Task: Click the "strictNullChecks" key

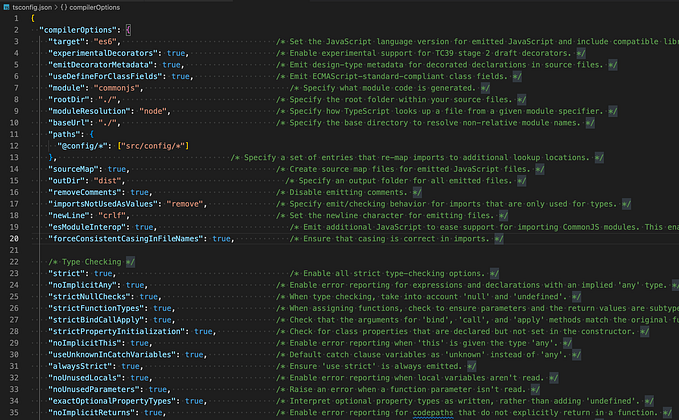Action: point(89,297)
